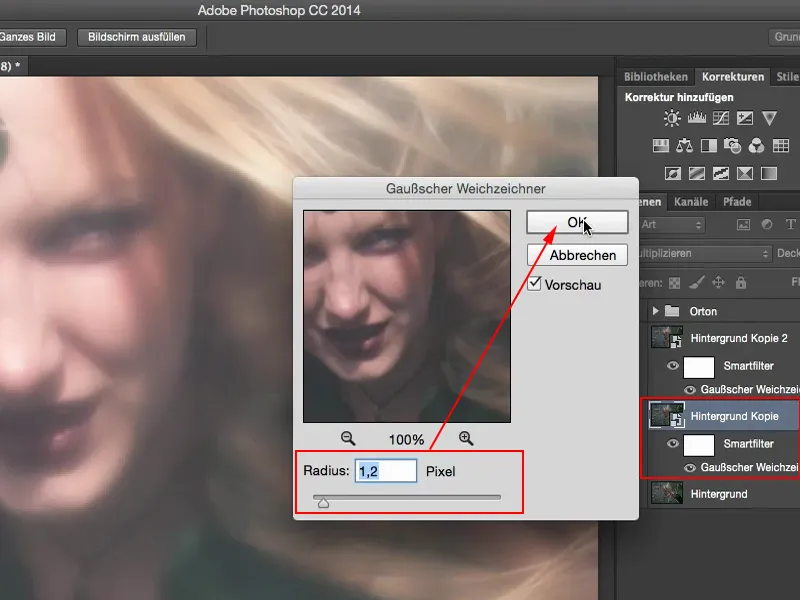Click the Orton group folder icon
800x600 pixels.
click(673, 311)
